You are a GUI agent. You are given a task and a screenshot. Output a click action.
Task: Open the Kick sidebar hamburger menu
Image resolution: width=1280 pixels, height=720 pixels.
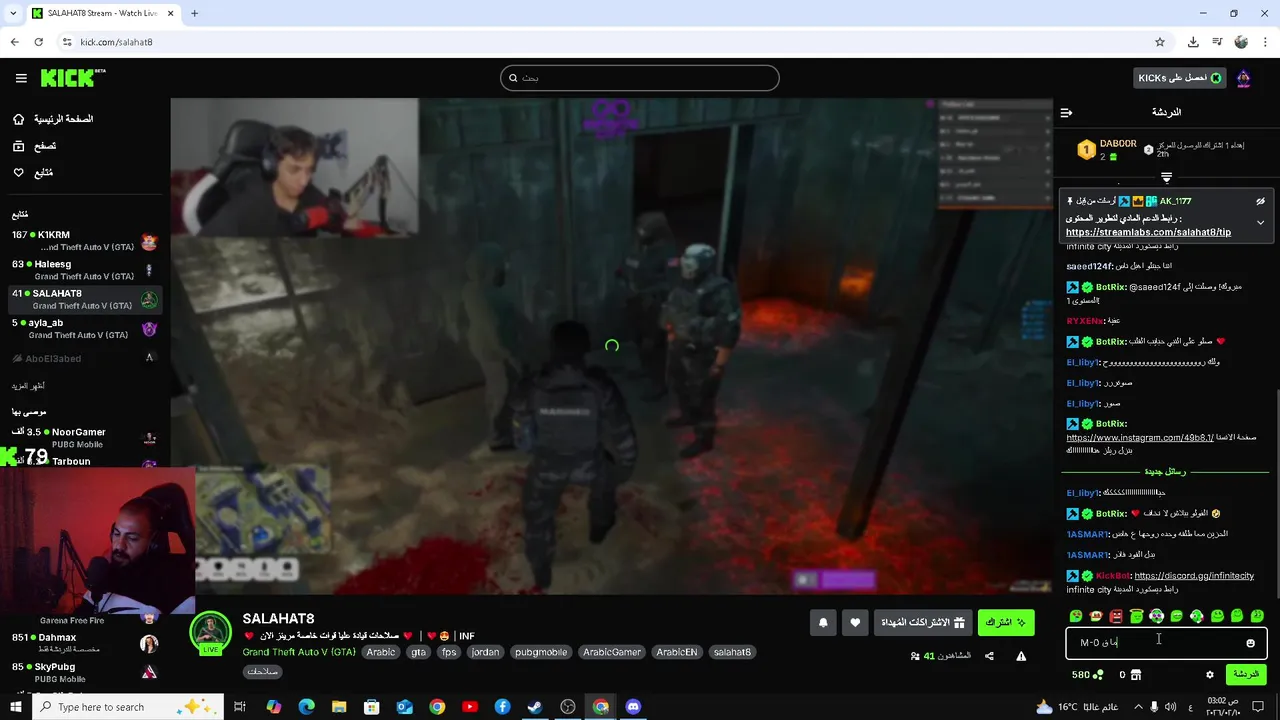(x=21, y=78)
